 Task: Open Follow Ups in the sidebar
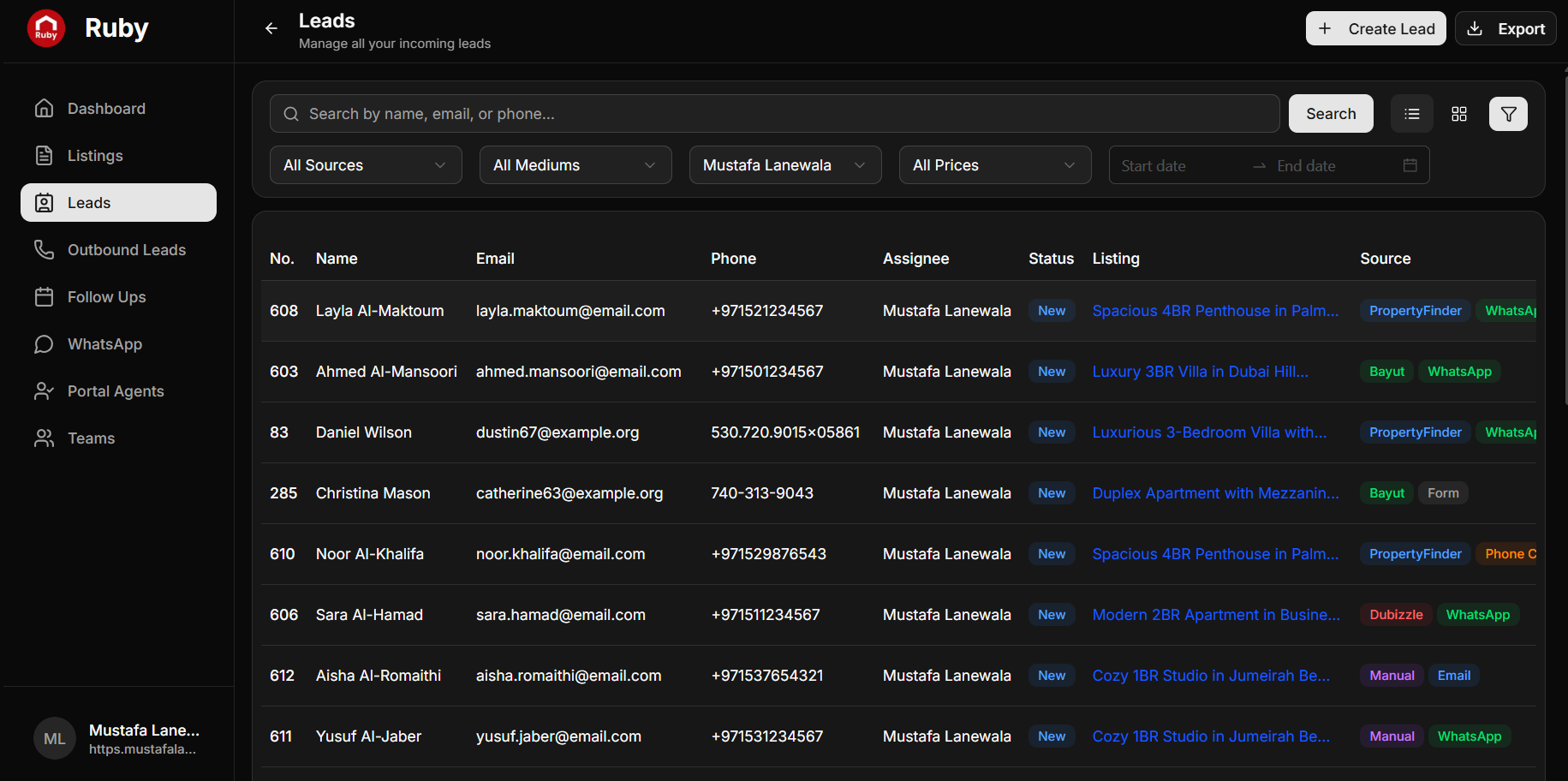click(106, 297)
